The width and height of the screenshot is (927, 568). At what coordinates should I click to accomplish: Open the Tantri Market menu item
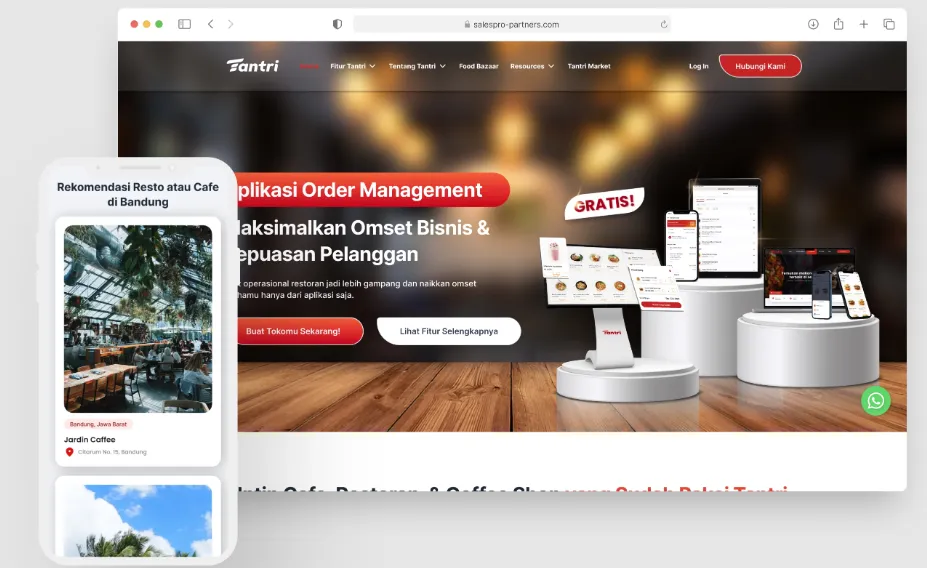click(589, 66)
